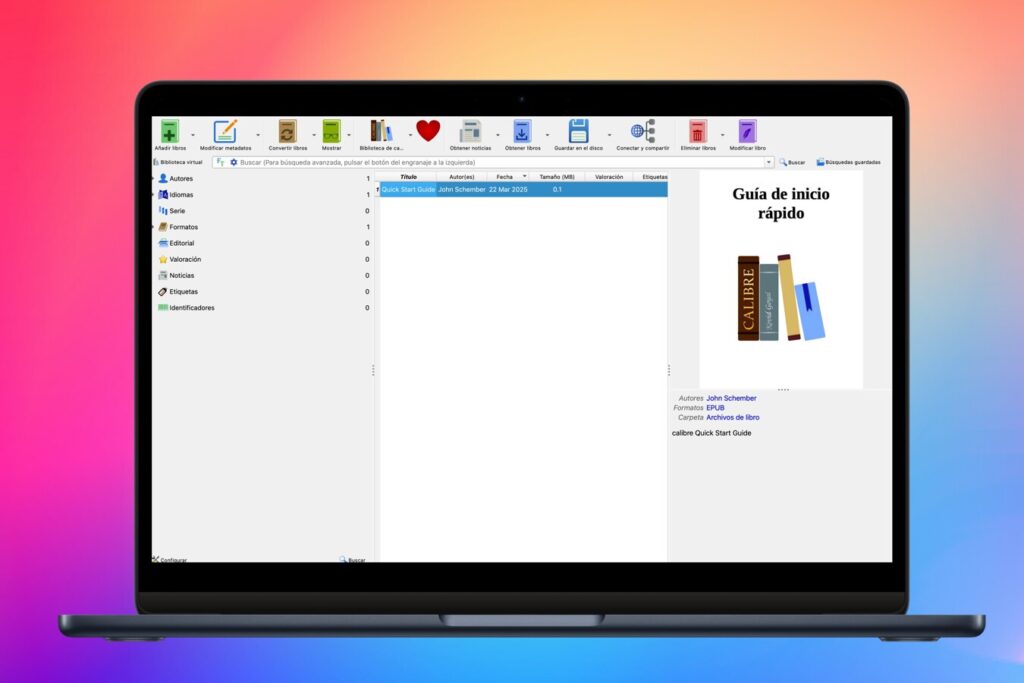Viewport: 1024px width, 683px height.
Task: Click the Biblioteca virtual button
Action: click(178, 161)
